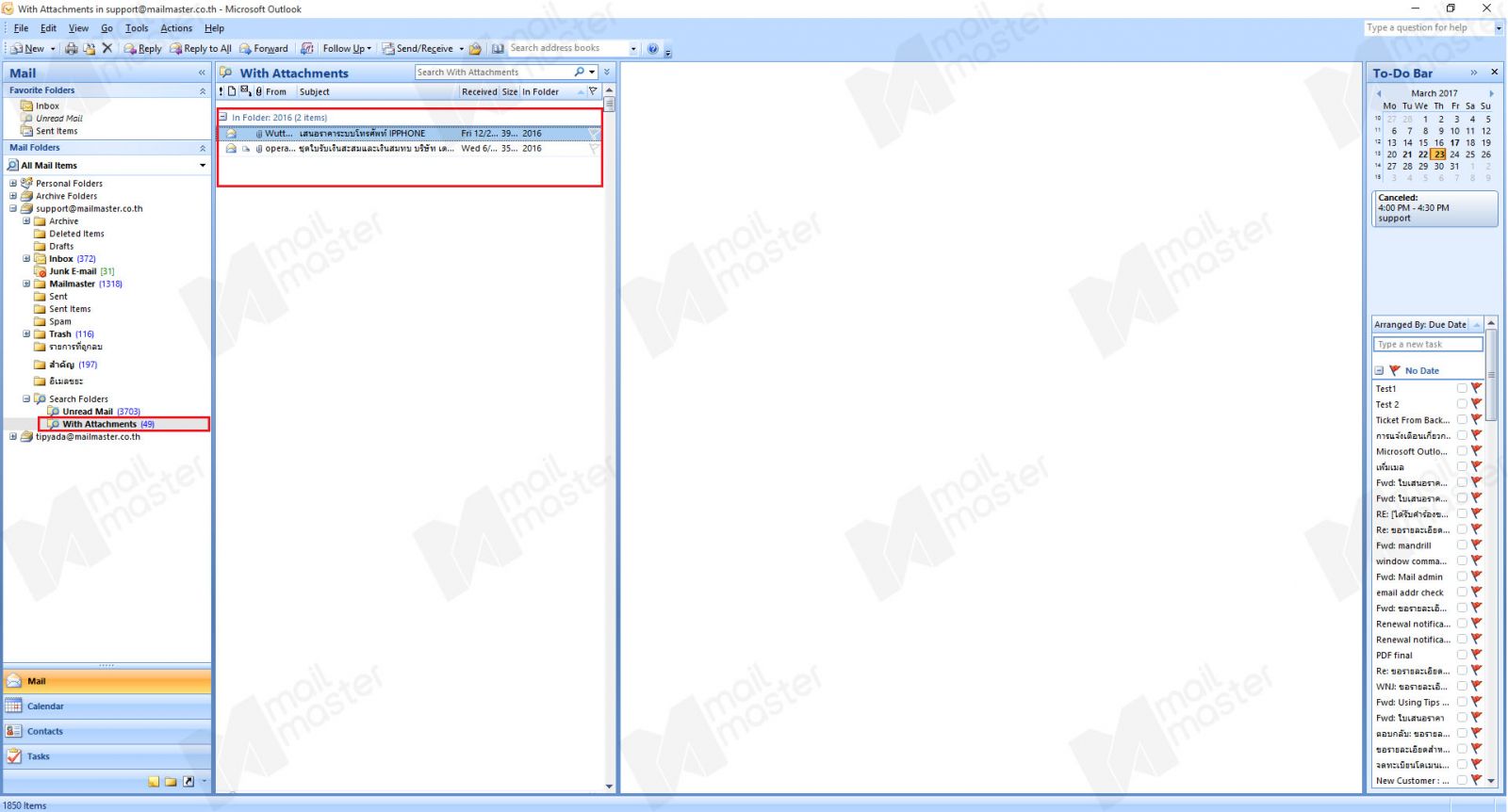Open the File menu
This screenshot has height=812, width=1508.
pyautogui.click(x=21, y=28)
